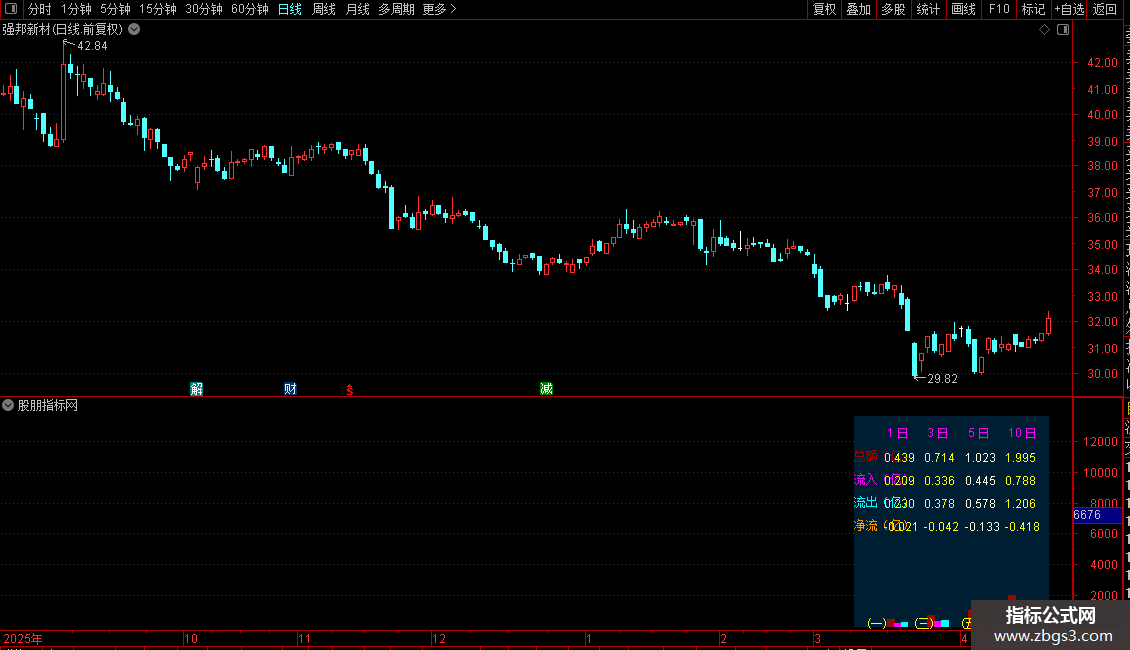Click the 1日 column header
Viewport: 1130px width, 650px height.
(897, 433)
